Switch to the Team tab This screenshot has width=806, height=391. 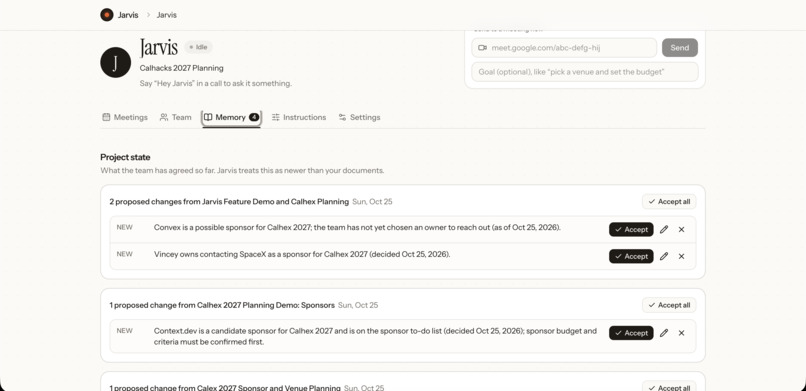pos(175,117)
